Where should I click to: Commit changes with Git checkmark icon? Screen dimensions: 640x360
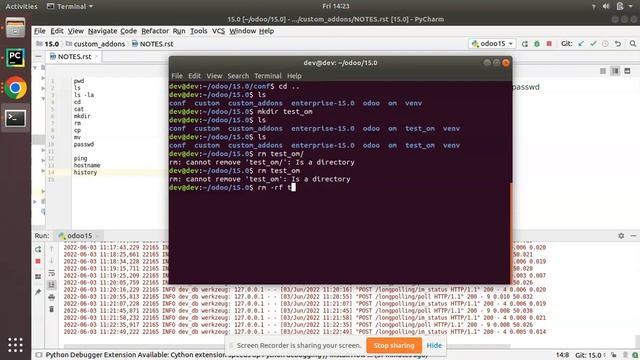593,44
